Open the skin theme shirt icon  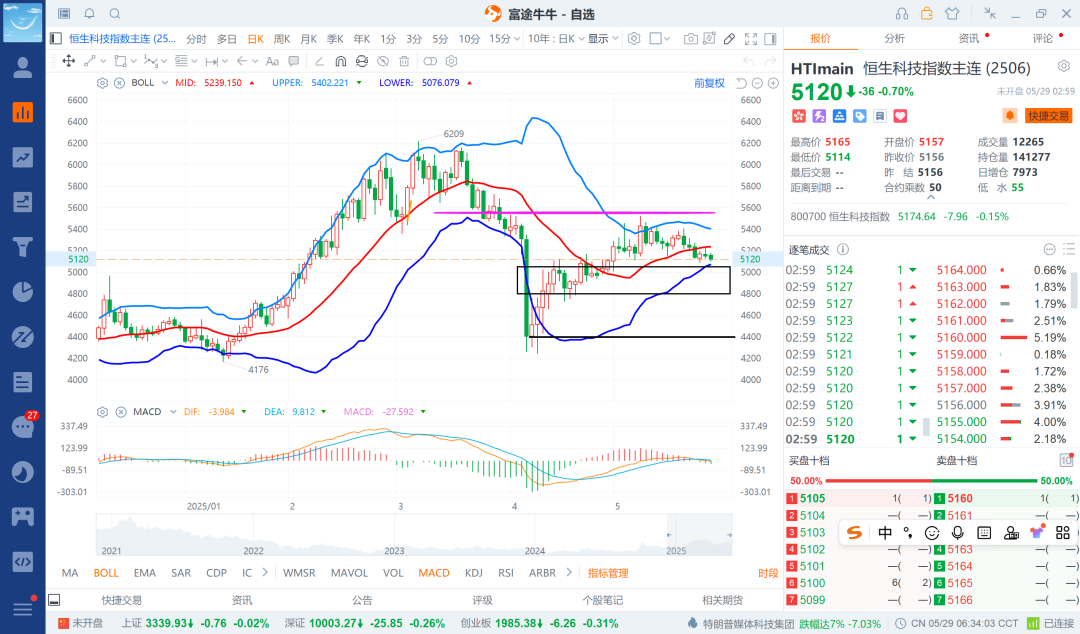[x=952, y=14]
